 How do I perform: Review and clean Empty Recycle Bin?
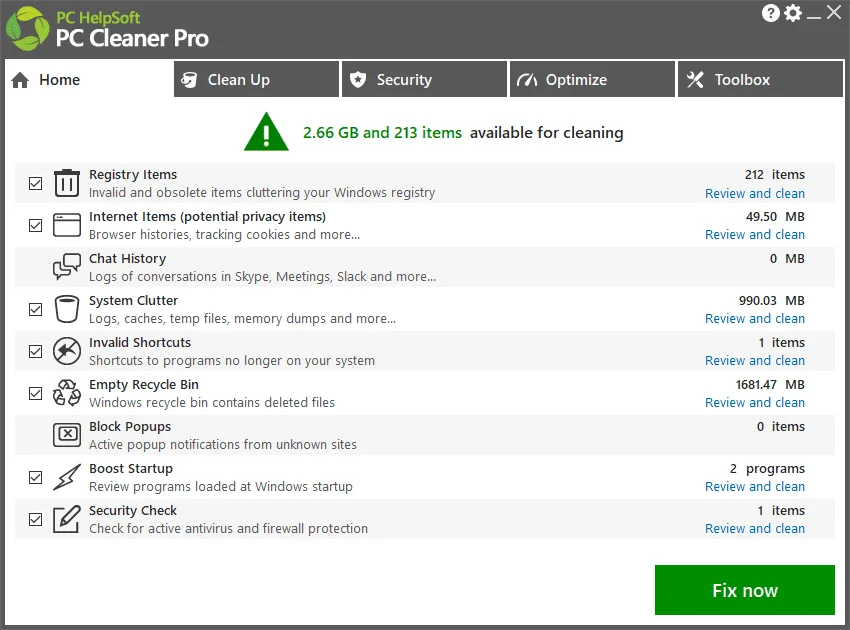point(755,403)
